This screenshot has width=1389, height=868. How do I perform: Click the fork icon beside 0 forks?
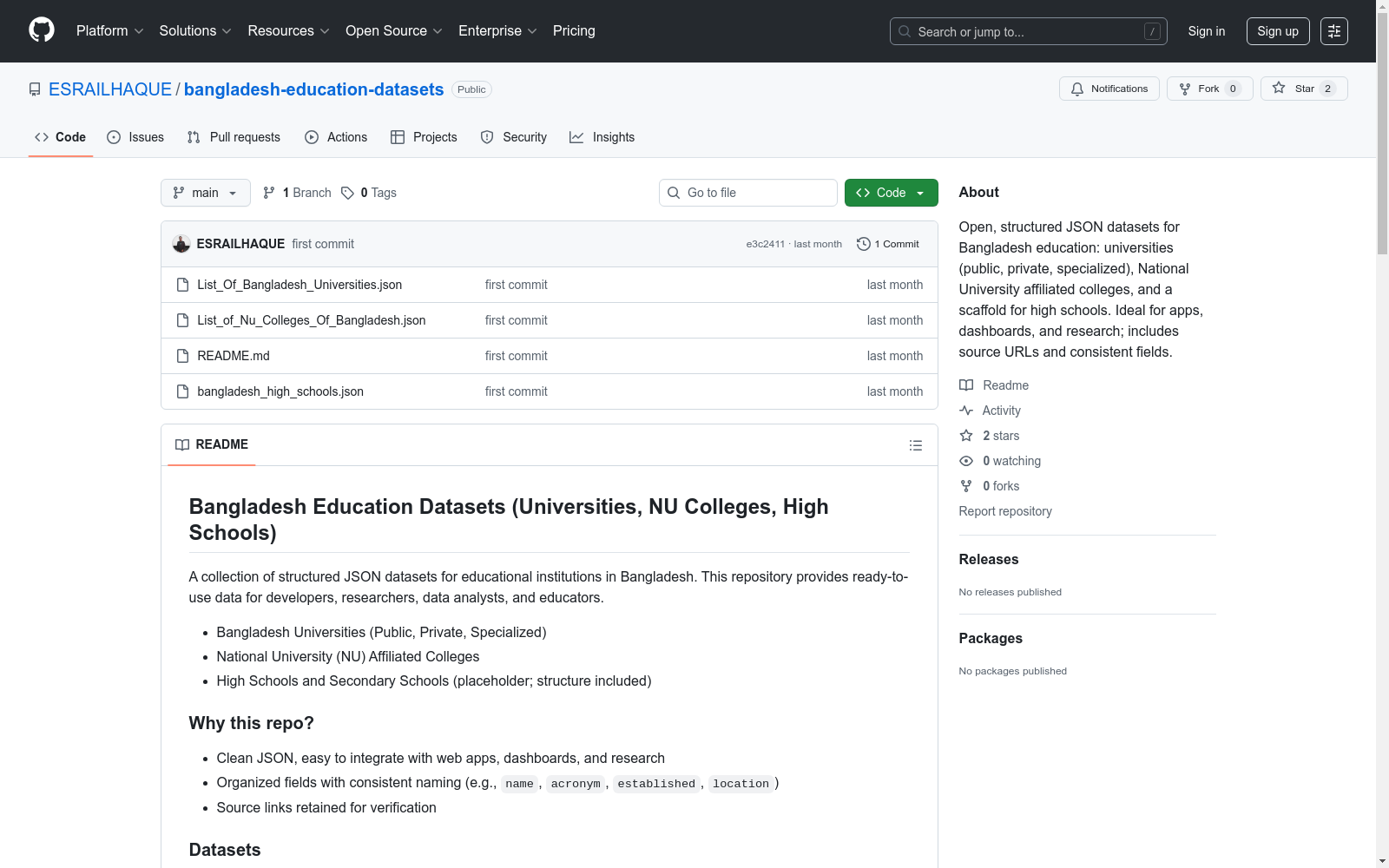pyautogui.click(x=966, y=486)
